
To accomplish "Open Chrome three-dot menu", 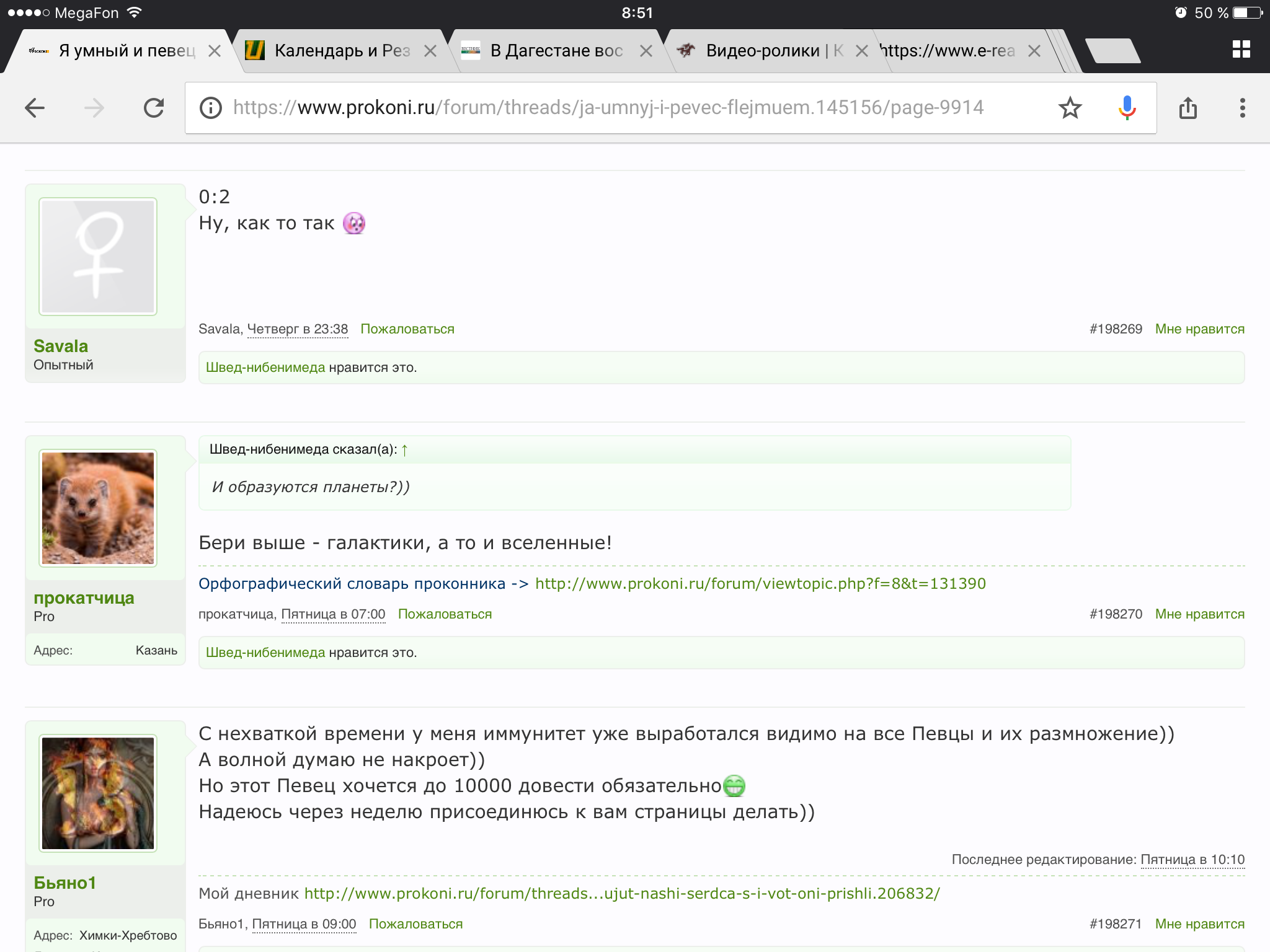I will coord(1242,108).
